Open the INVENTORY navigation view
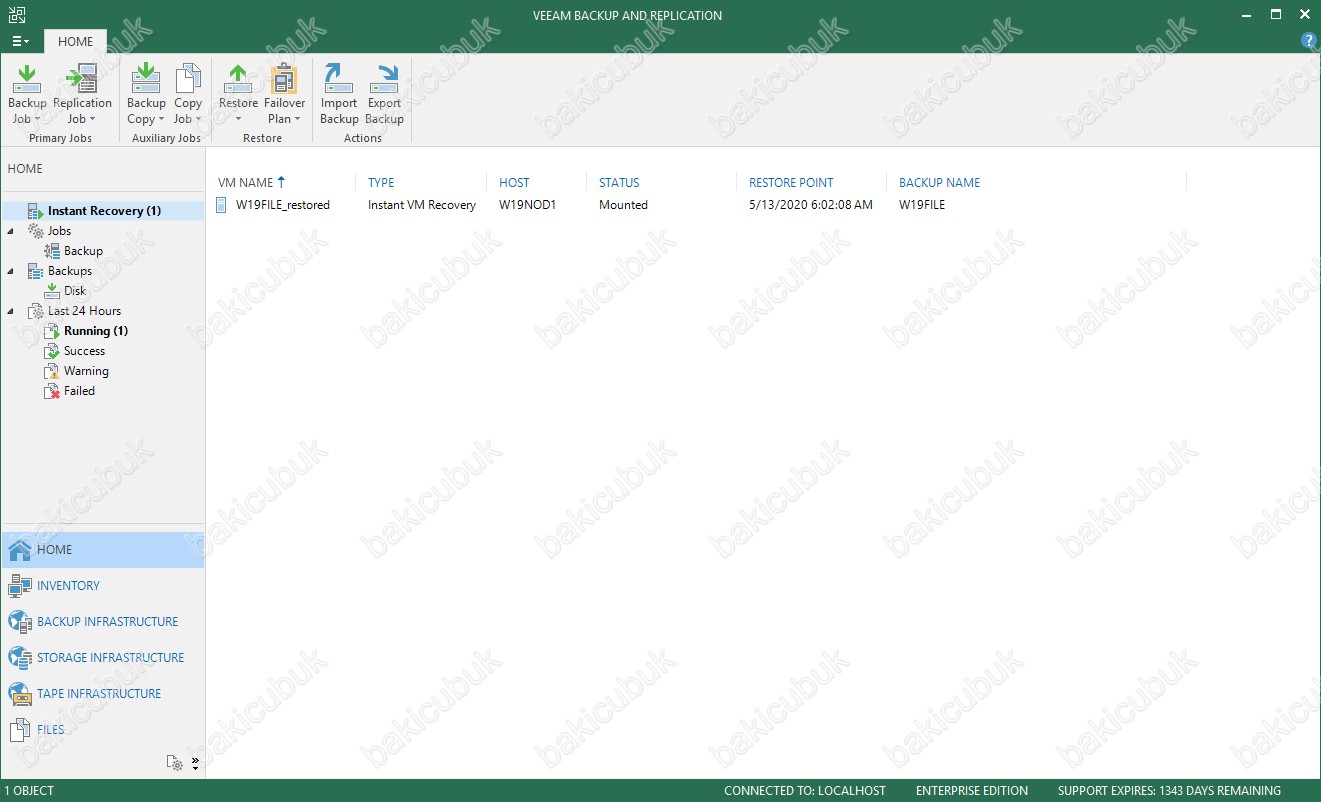 coord(102,586)
